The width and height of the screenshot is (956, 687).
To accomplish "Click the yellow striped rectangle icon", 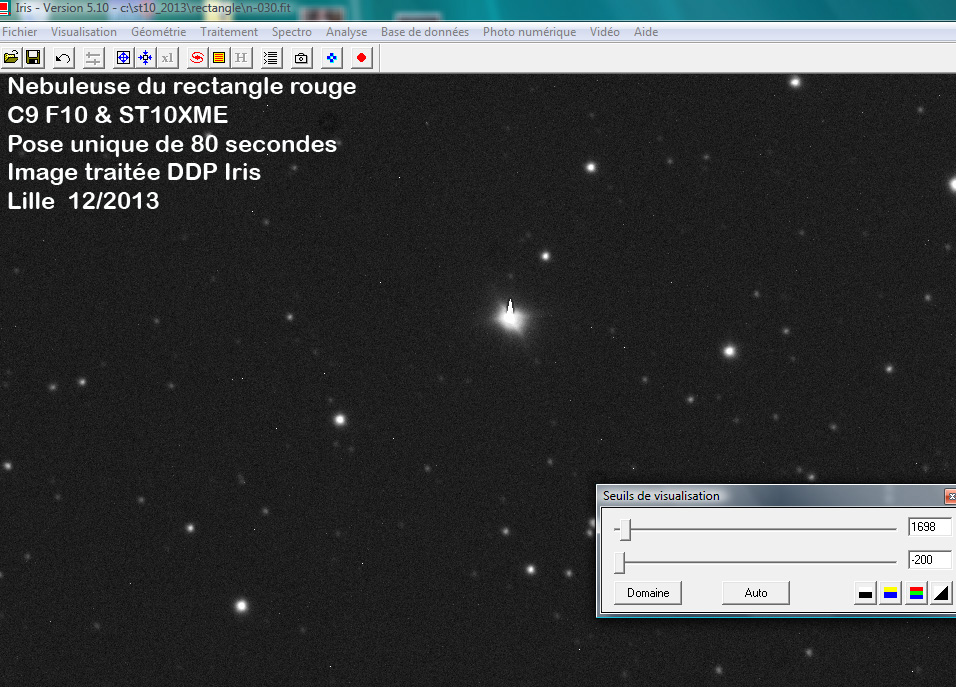I will coord(219,58).
